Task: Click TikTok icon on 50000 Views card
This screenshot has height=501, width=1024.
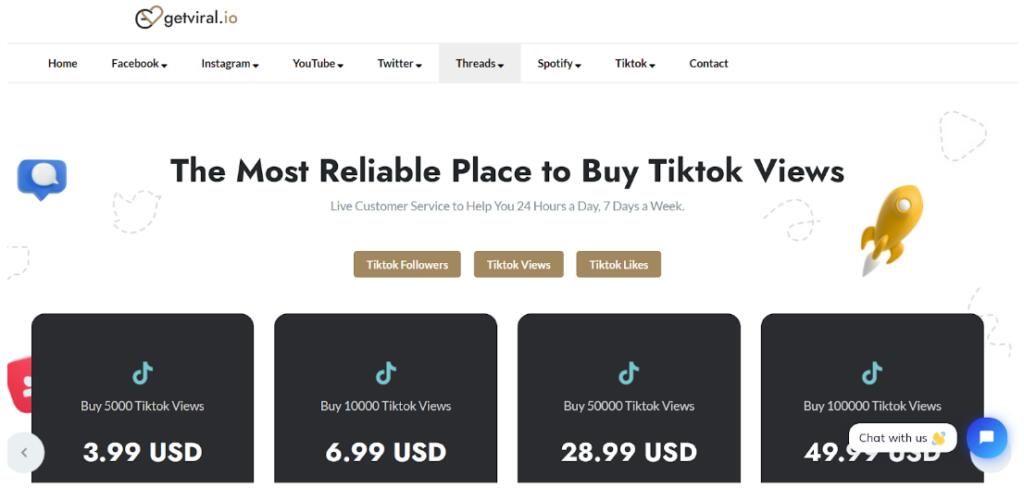Action: pos(628,373)
